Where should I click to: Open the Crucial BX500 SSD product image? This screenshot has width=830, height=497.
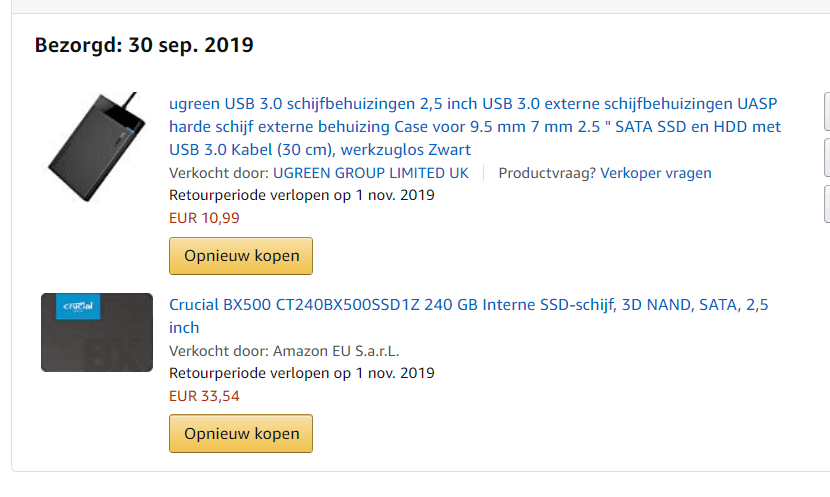tap(96, 332)
